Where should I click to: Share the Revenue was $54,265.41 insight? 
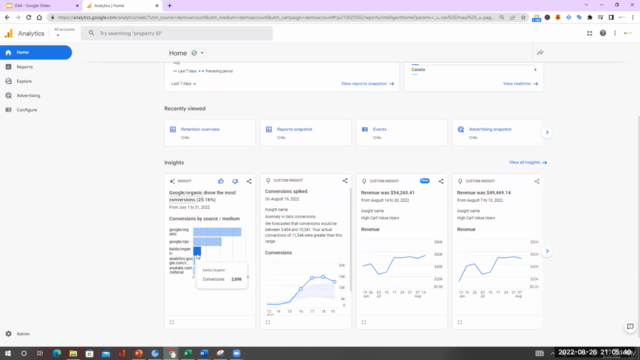pyautogui.click(x=441, y=181)
